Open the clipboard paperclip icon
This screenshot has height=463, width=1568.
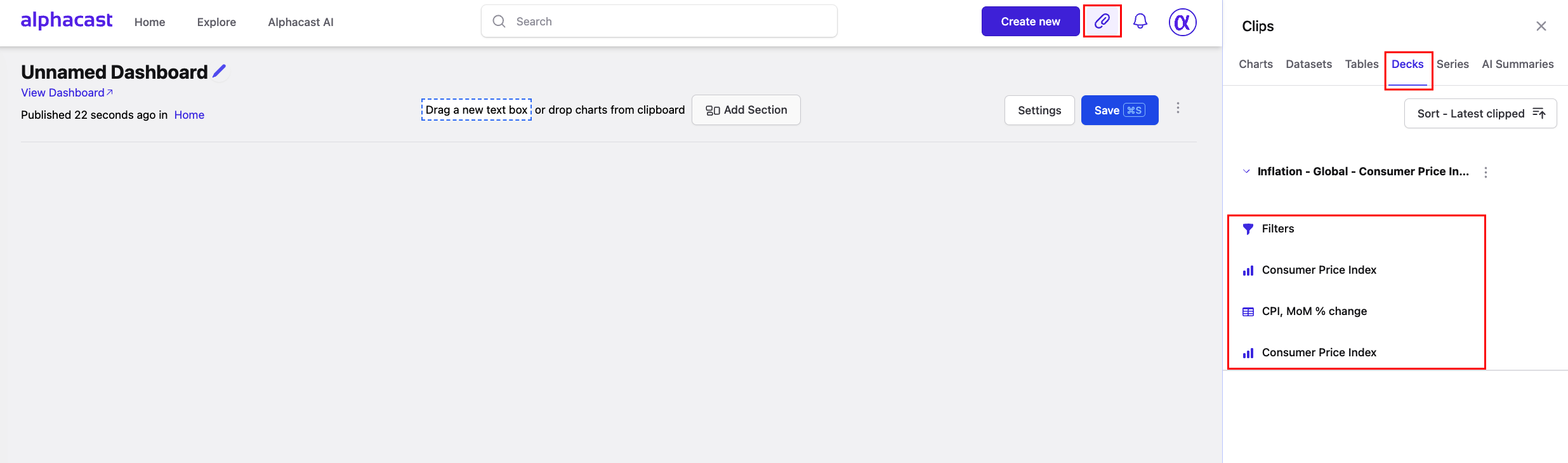pyautogui.click(x=1102, y=21)
